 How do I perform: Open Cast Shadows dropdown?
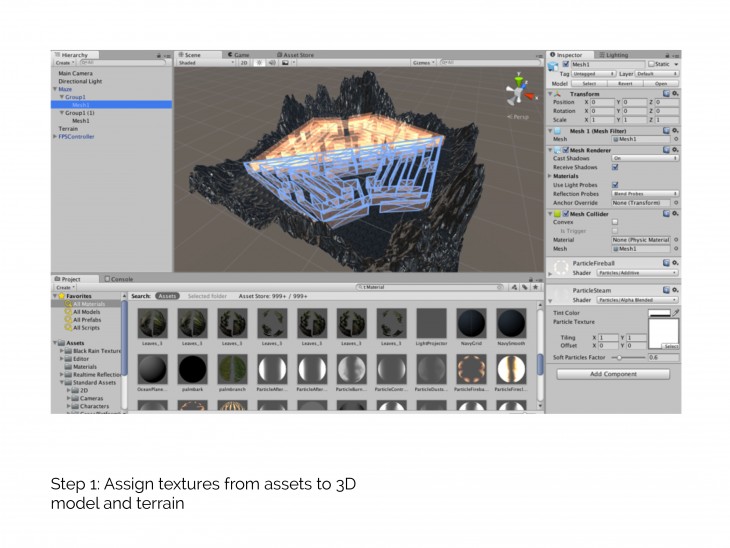tap(644, 158)
